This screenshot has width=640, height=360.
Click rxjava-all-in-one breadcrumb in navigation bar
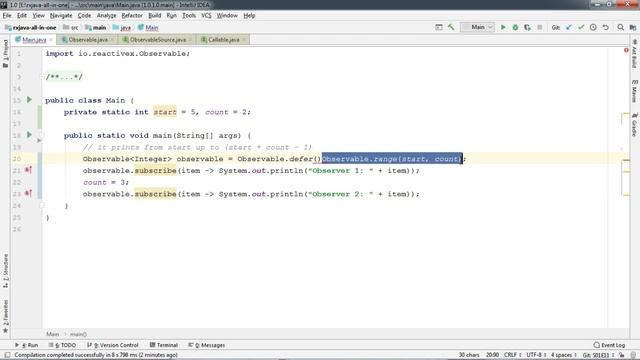pyautogui.click(x=30, y=27)
